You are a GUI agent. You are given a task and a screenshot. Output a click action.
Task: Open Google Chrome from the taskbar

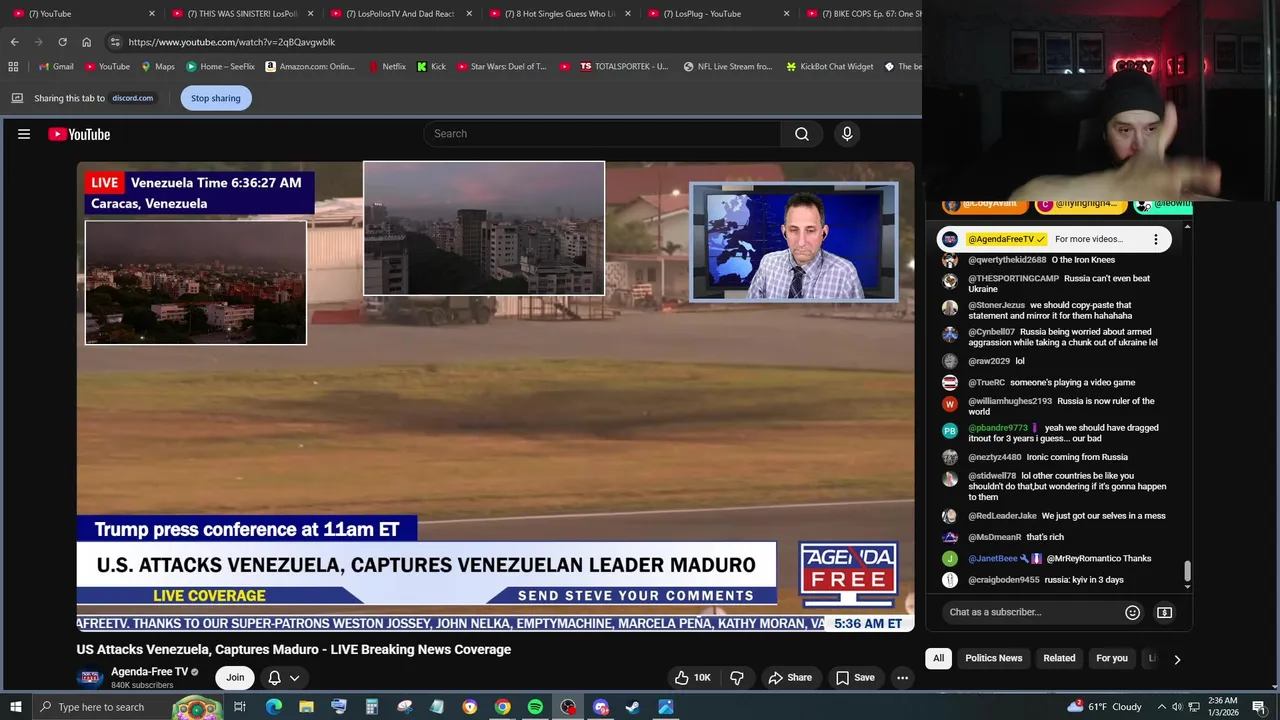pos(503,707)
